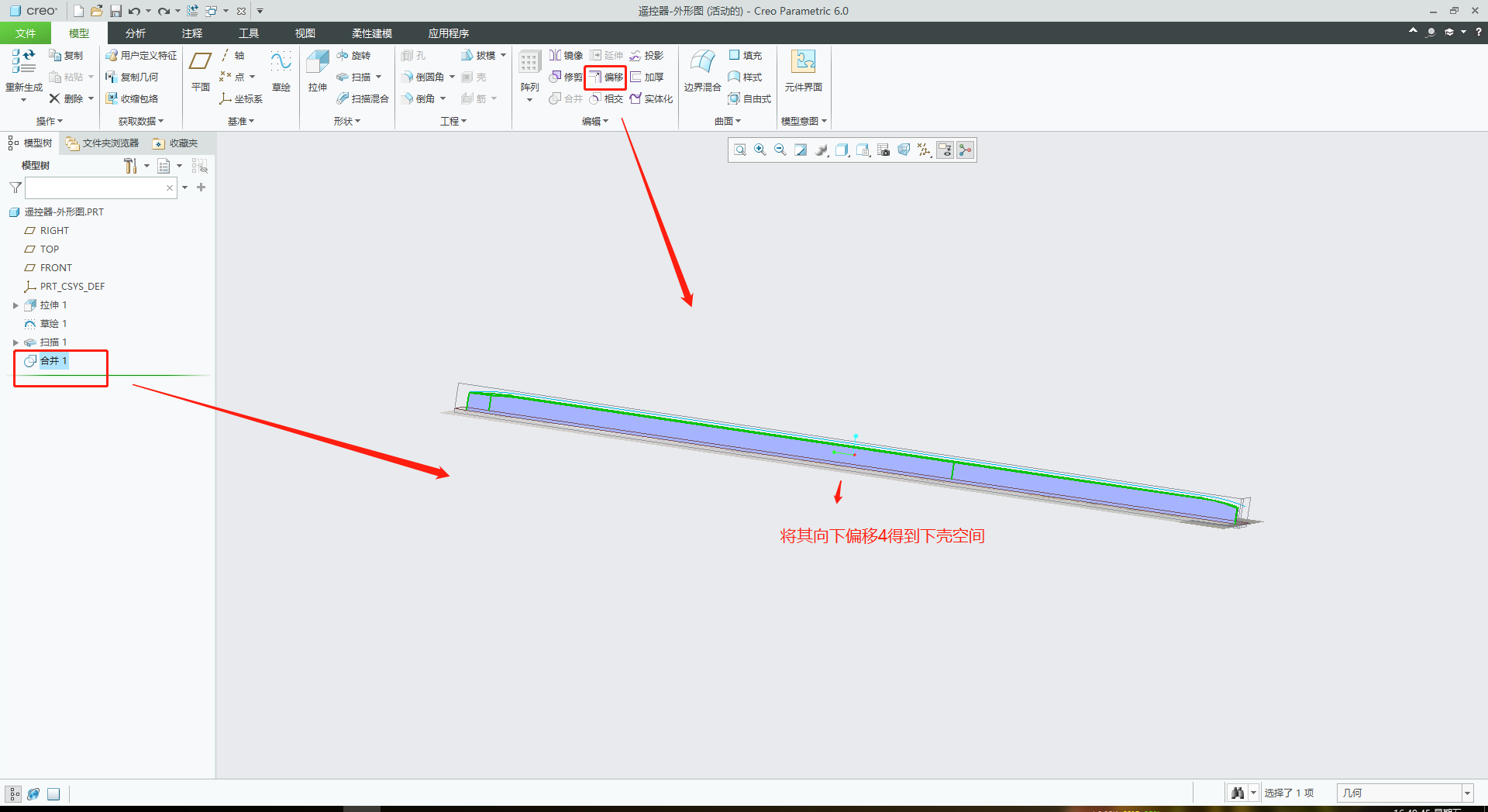Viewport: 1488px width, 812px height.
Task: Click 用户定义特征 user-defined feature
Action: click(x=141, y=55)
